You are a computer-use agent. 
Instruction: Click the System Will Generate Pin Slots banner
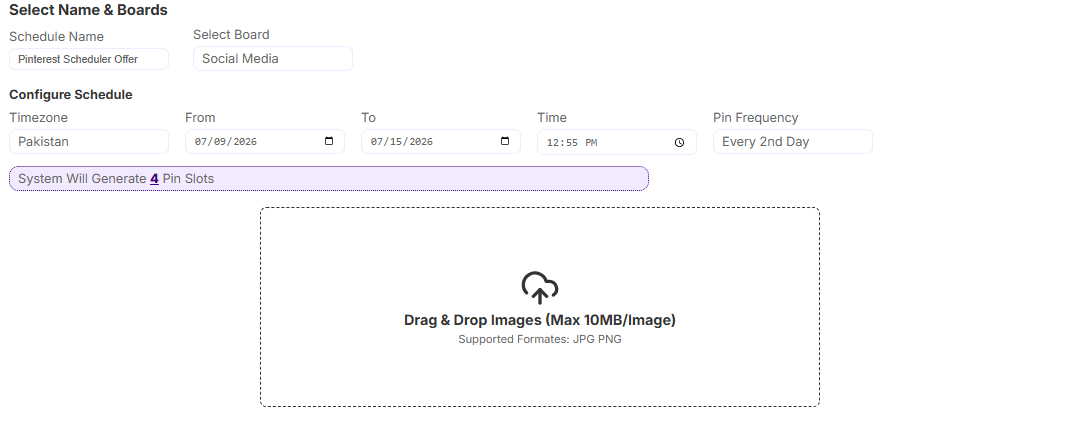(x=329, y=179)
